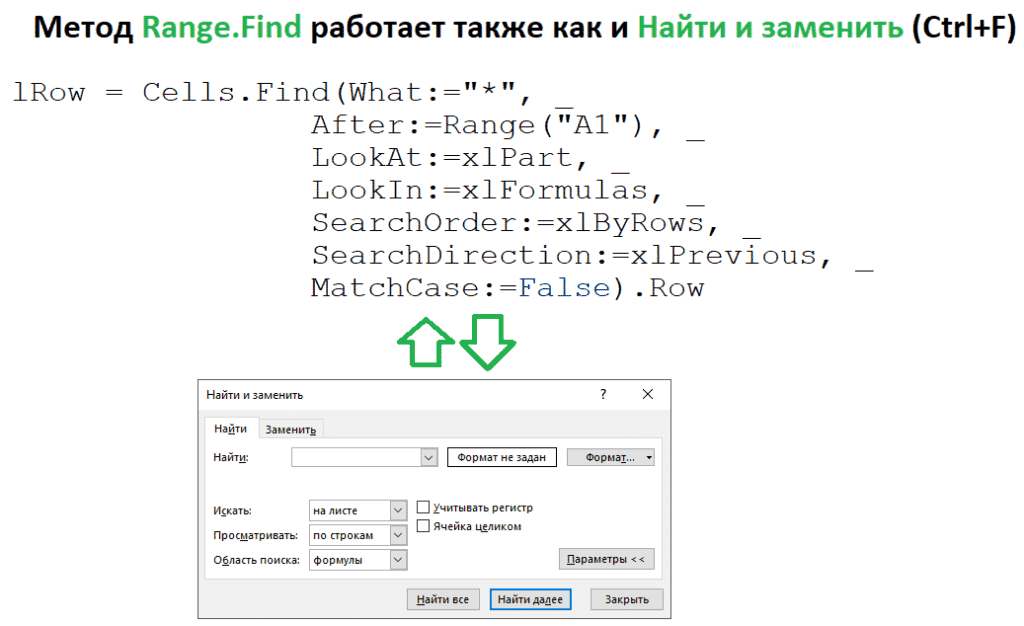Enable the Учитывать регистр checkbox
Viewport: 1024px width, 626px height.
tap(423, 507)
